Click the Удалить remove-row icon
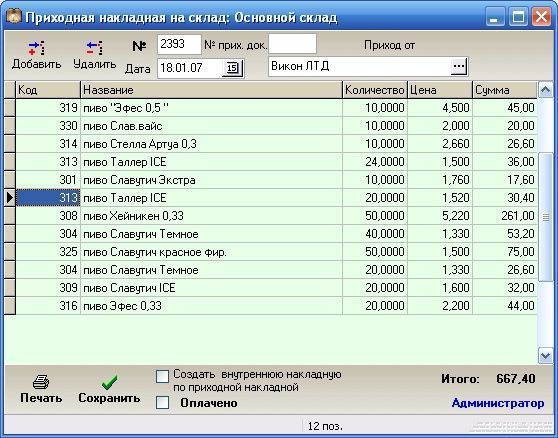Image resolution: width=558 pixels, height=438 pixels. [94, 48]
